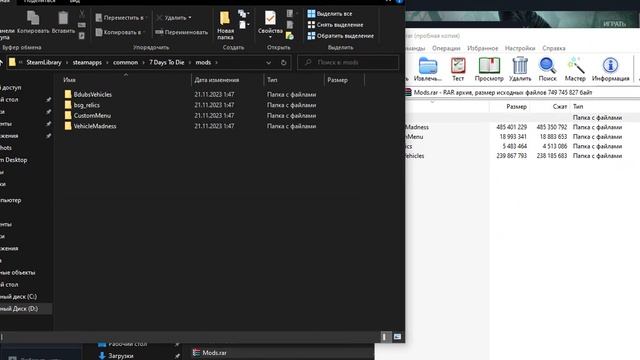Viewport: 640px width, 360px height.
Task: Open Свойства of selected item
Action: (270, 24)
